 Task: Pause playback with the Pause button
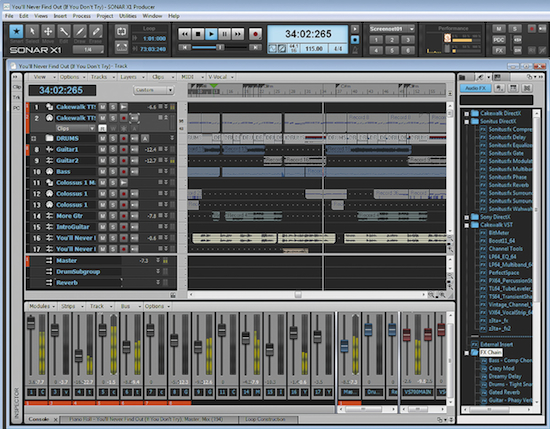(224, 34)
